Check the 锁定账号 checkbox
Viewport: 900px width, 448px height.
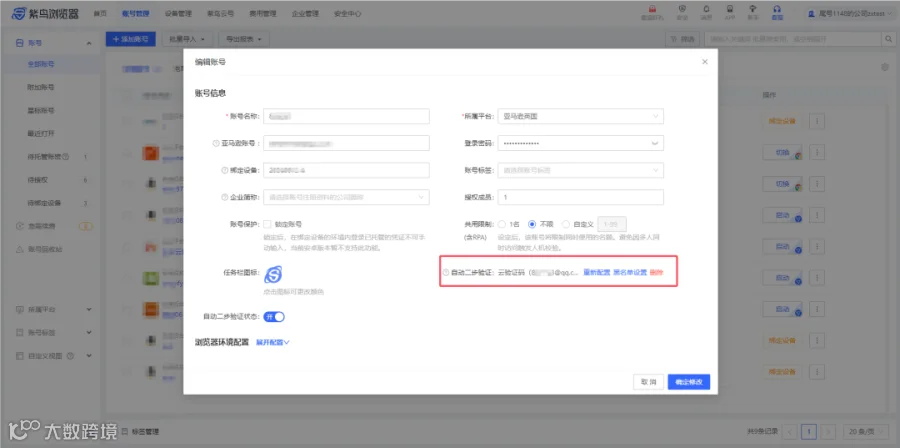267,224
